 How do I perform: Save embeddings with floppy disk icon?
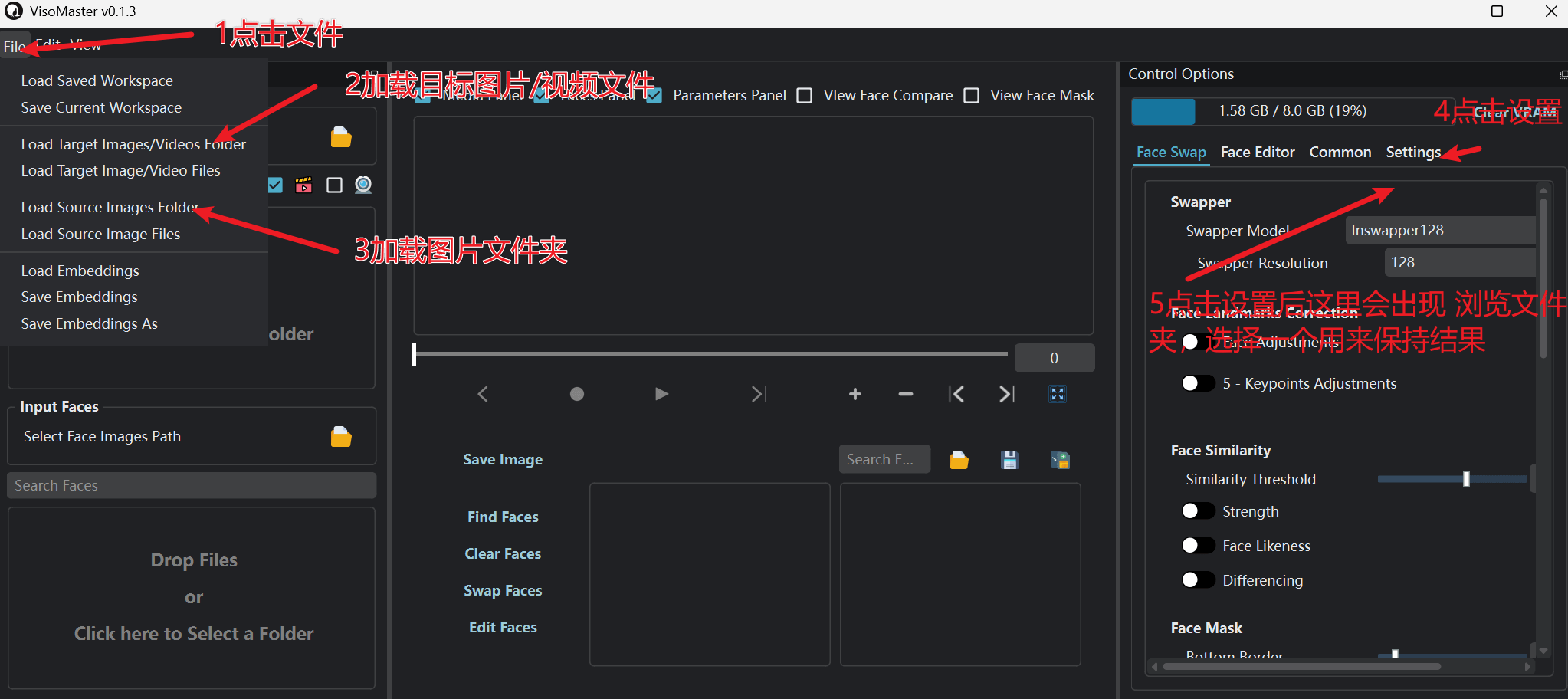point(1010,460)
